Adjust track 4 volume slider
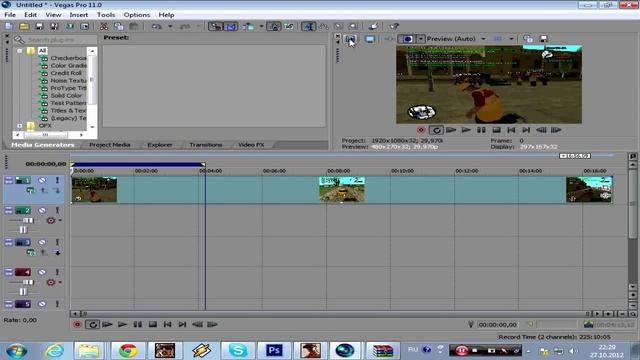 tap(28, 282)
